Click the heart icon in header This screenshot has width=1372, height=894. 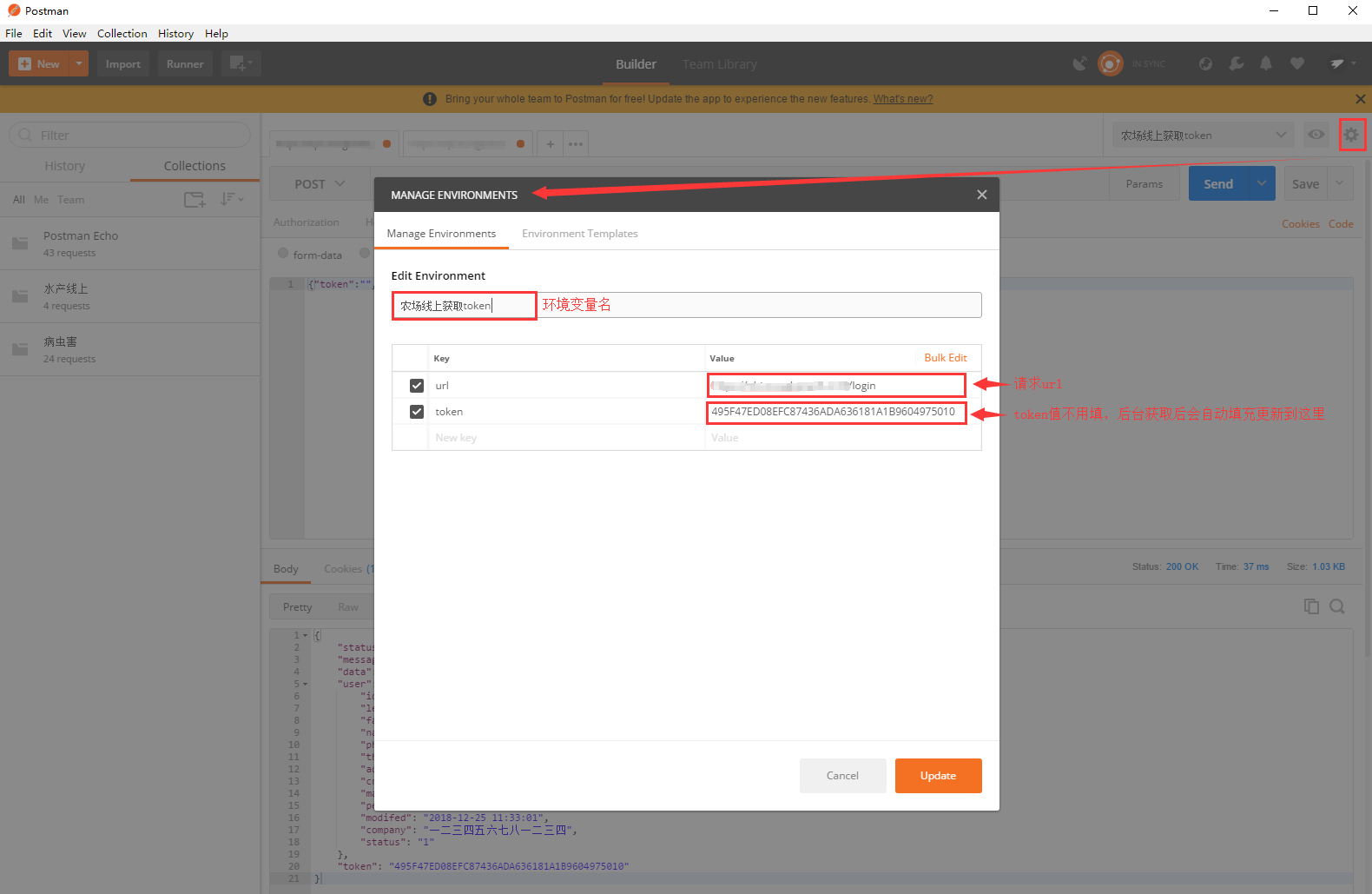pyautogui.click(x=1297, y=63)
